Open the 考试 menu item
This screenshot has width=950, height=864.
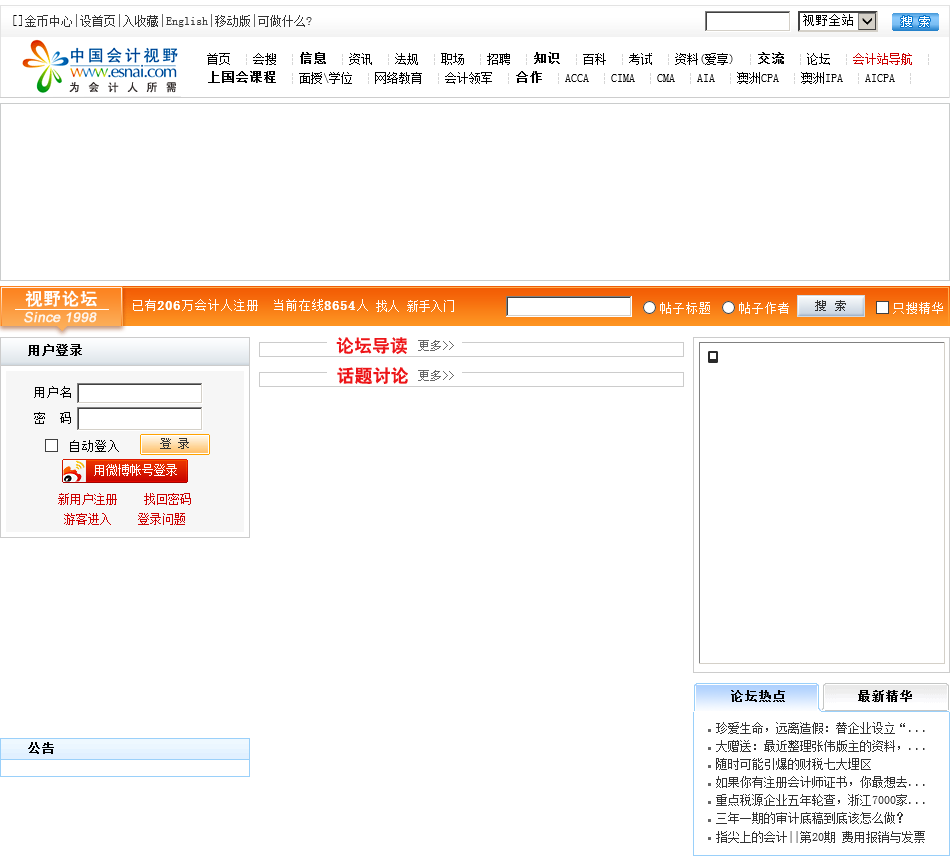[640, 59]
